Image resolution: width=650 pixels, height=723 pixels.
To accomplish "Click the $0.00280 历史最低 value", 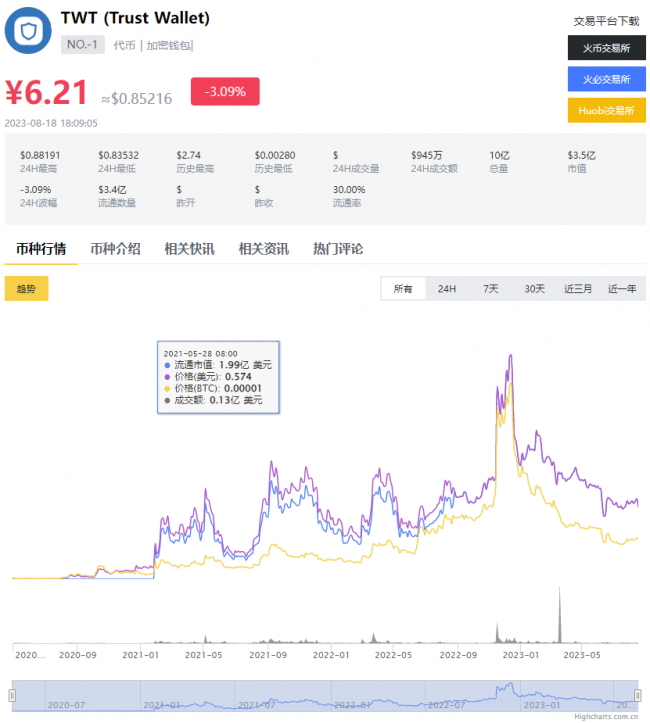I will tap(275, 155).
